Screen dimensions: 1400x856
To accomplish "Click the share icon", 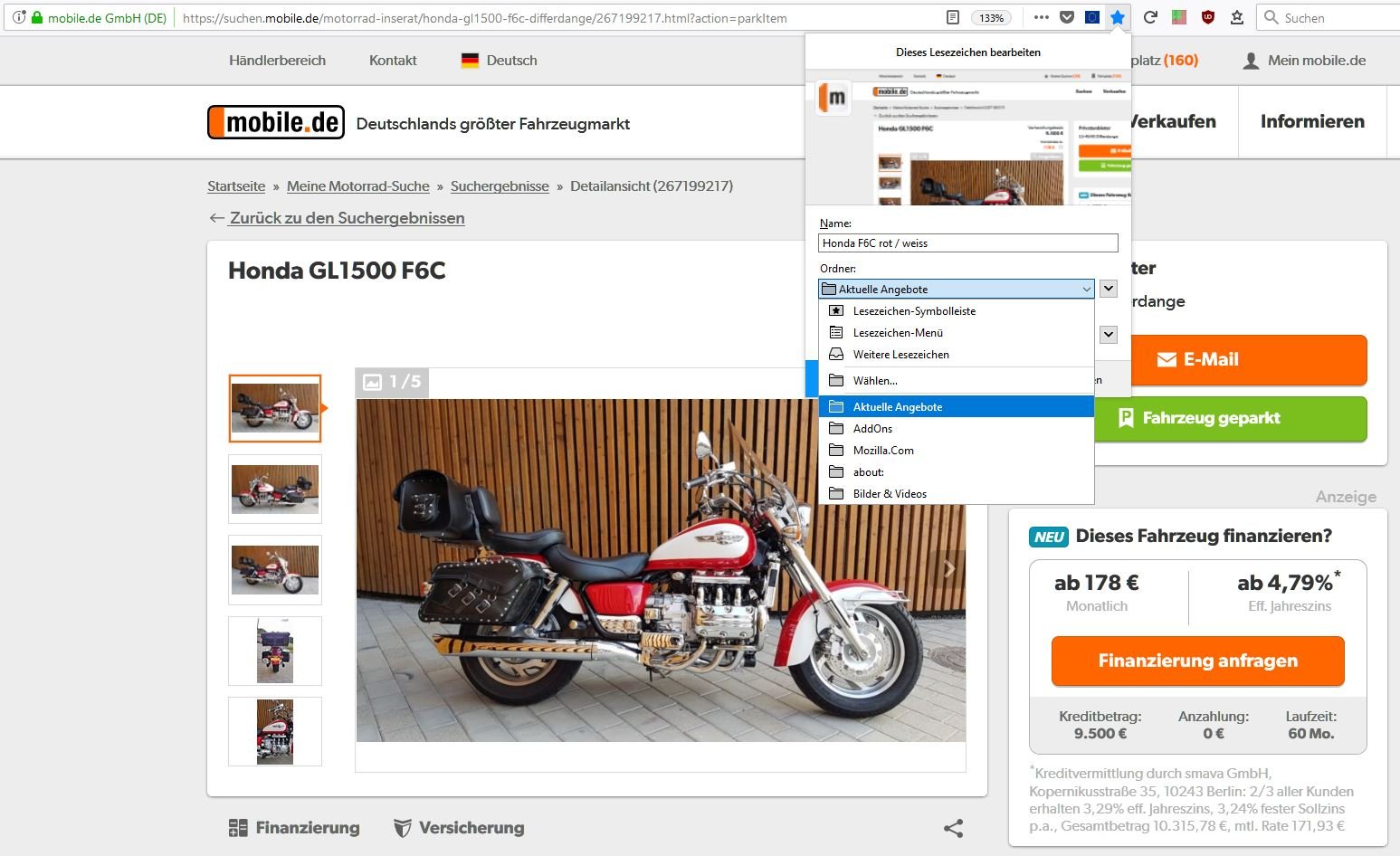I will pyautogui.click(x=953, y=828).
